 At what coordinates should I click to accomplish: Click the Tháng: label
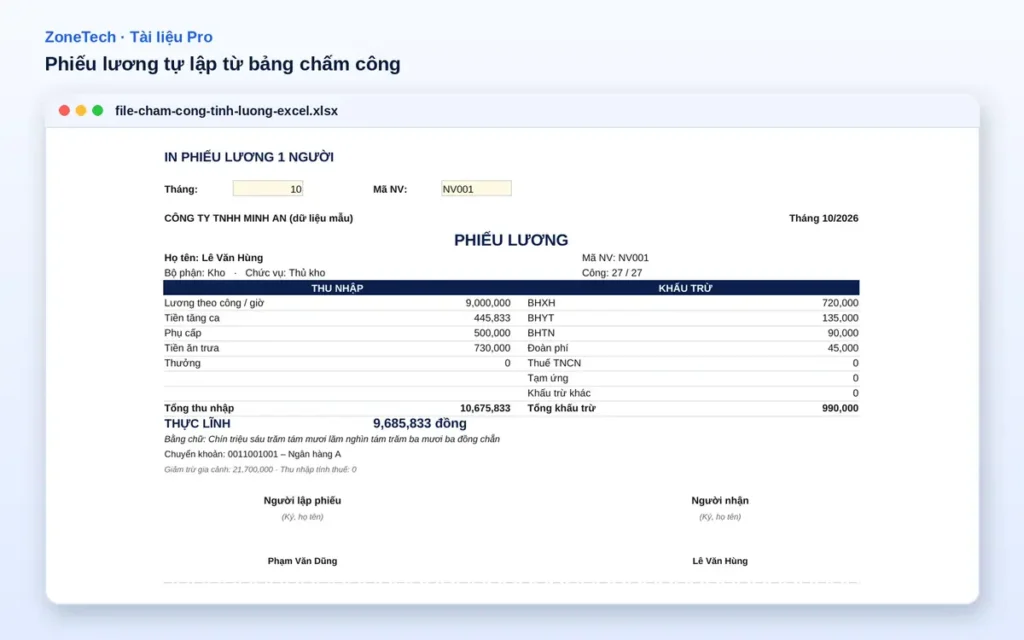(181, 189)
